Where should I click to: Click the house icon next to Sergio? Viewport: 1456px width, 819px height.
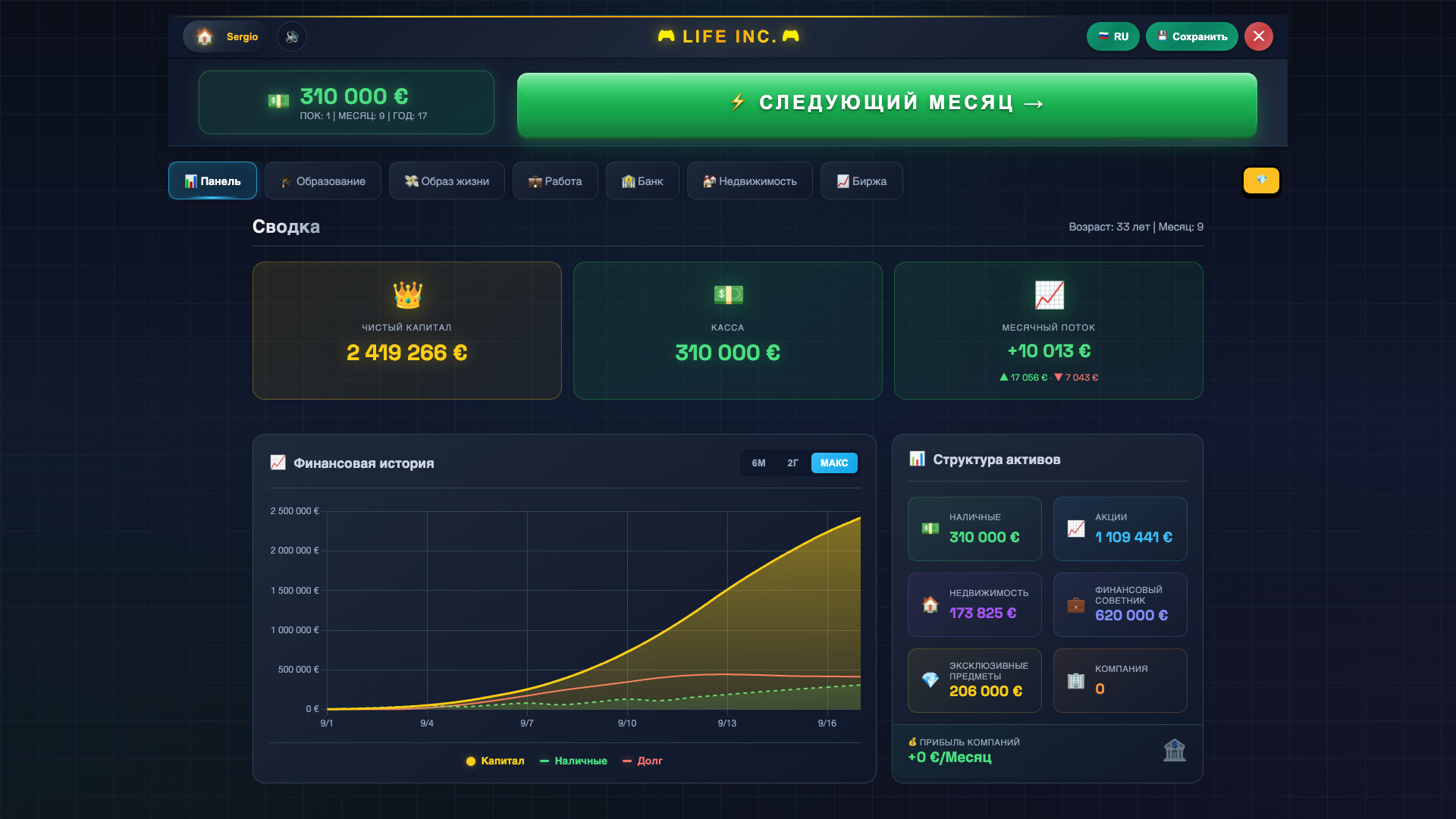coord(204,36)
